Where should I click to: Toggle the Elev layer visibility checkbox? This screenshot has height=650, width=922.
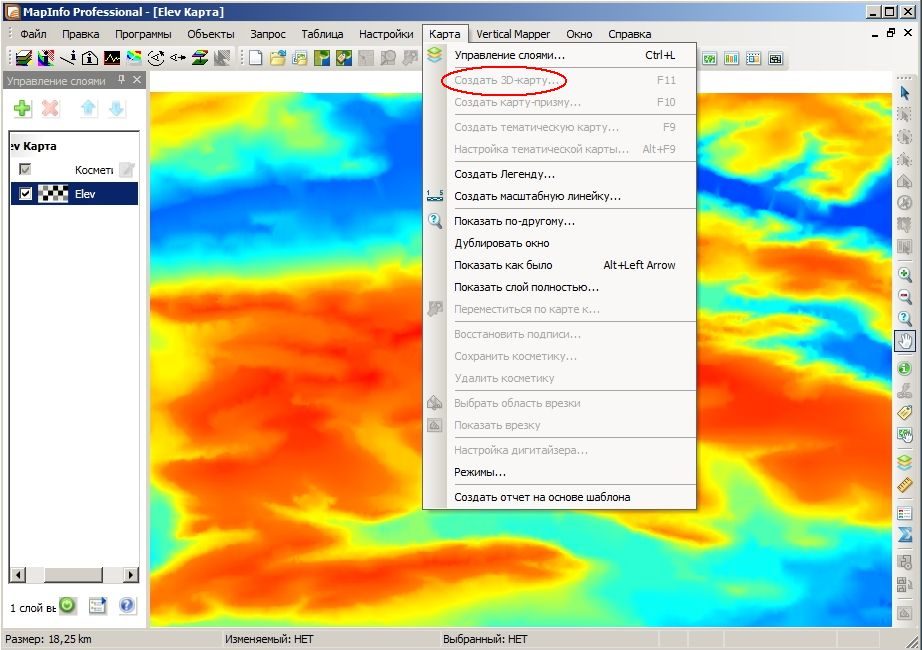click(25, 194)
